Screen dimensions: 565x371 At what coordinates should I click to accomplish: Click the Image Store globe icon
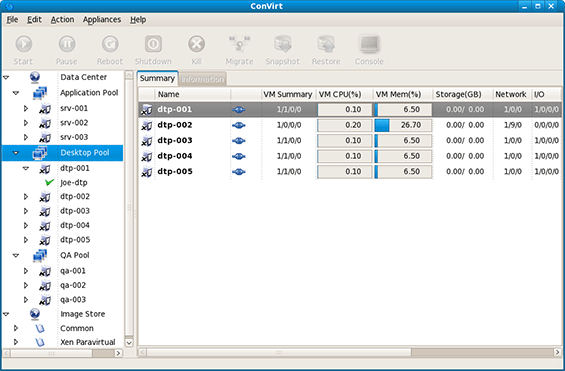[x=35, y=314]
